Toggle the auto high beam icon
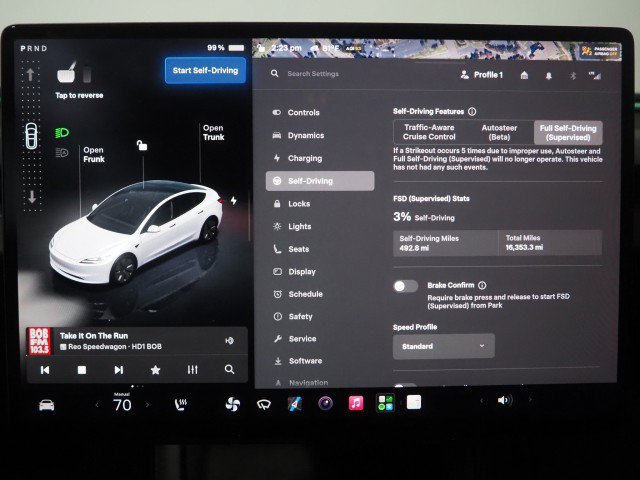 tap(62, 153)
